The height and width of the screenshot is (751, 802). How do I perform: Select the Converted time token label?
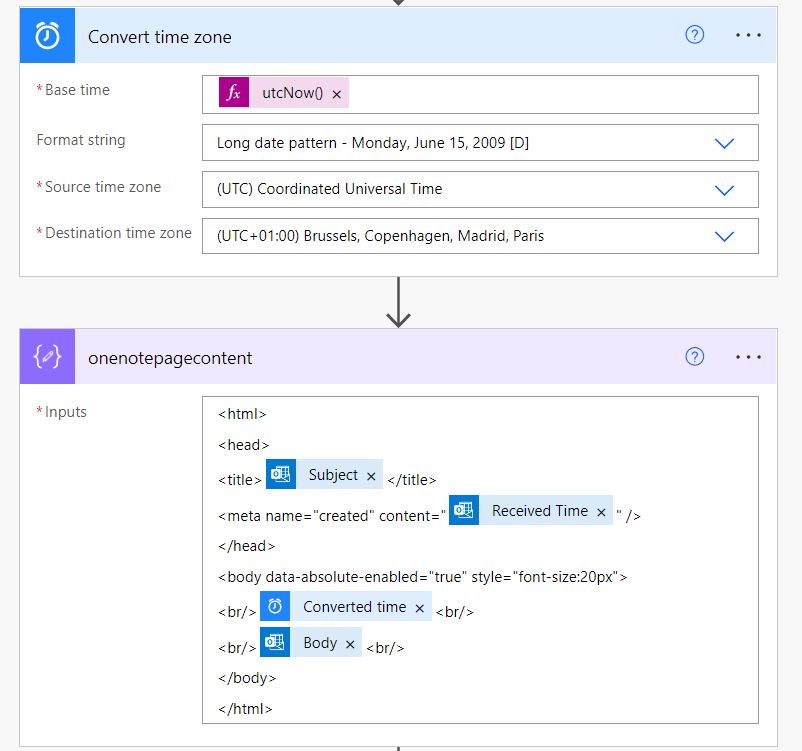354,607
